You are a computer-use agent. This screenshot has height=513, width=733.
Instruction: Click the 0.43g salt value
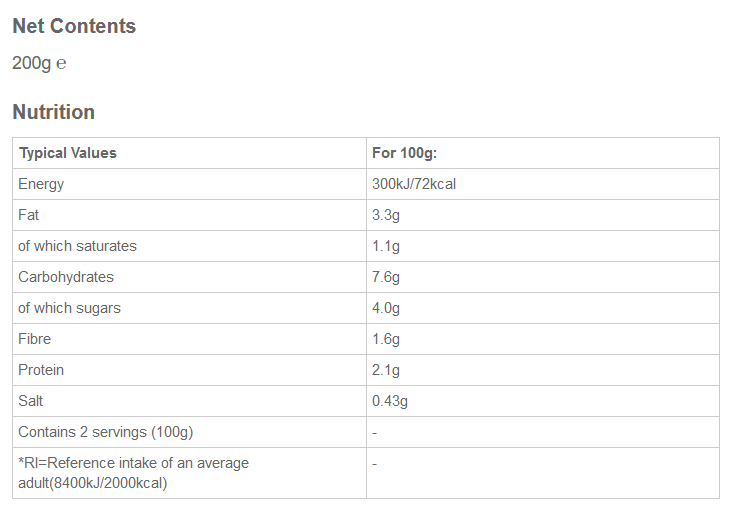click(390, 401)
